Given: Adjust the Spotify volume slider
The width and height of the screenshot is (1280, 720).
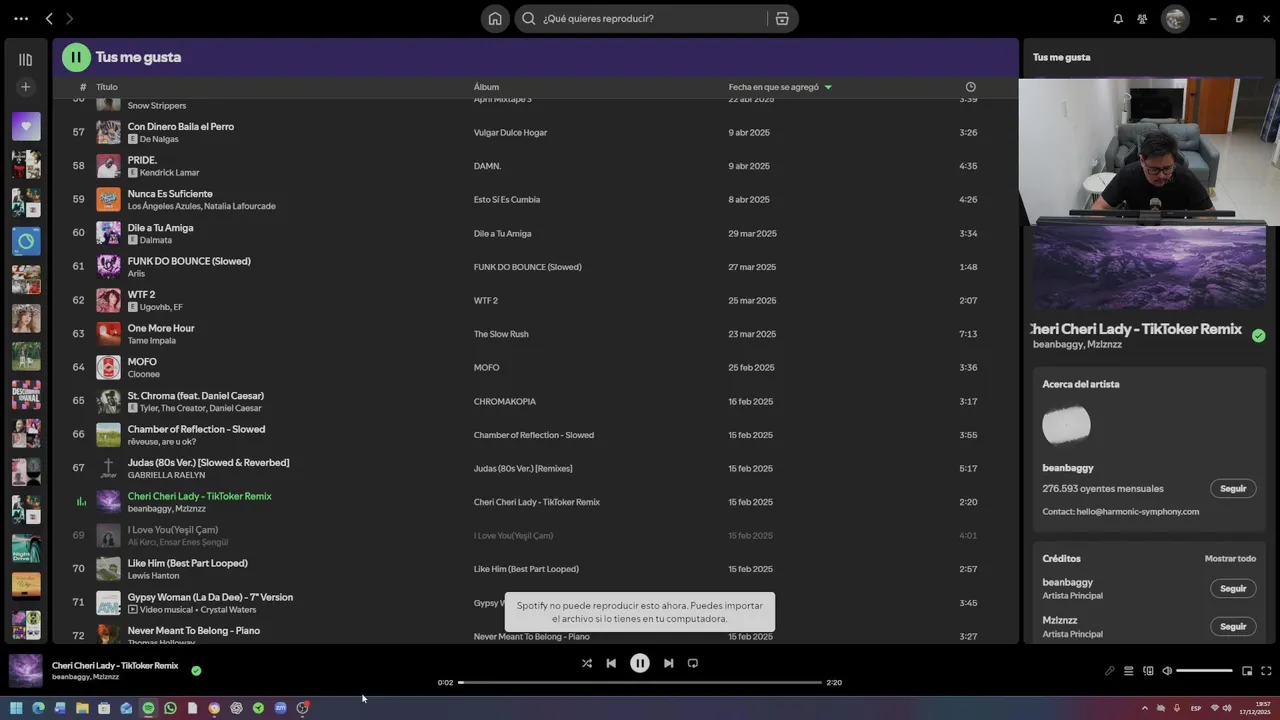Looking at the screenshot, I should pos(1204,671).
